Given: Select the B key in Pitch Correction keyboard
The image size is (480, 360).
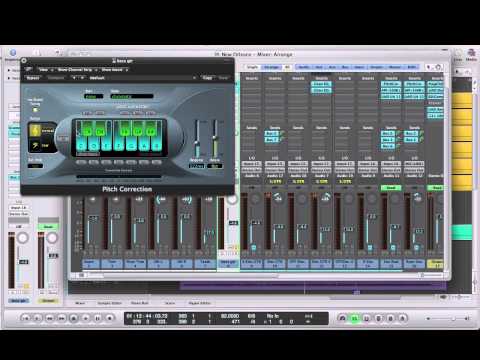Looking at the screenshot, I should click(156, 145).
